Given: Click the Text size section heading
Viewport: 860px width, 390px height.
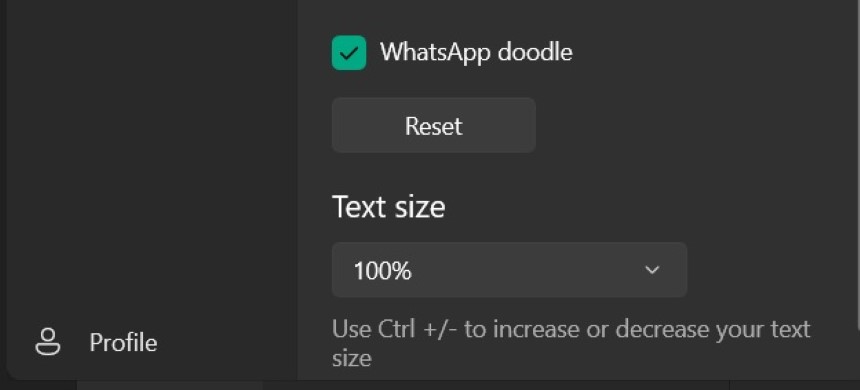Looking at the screenshot, I should click(388, 207).
